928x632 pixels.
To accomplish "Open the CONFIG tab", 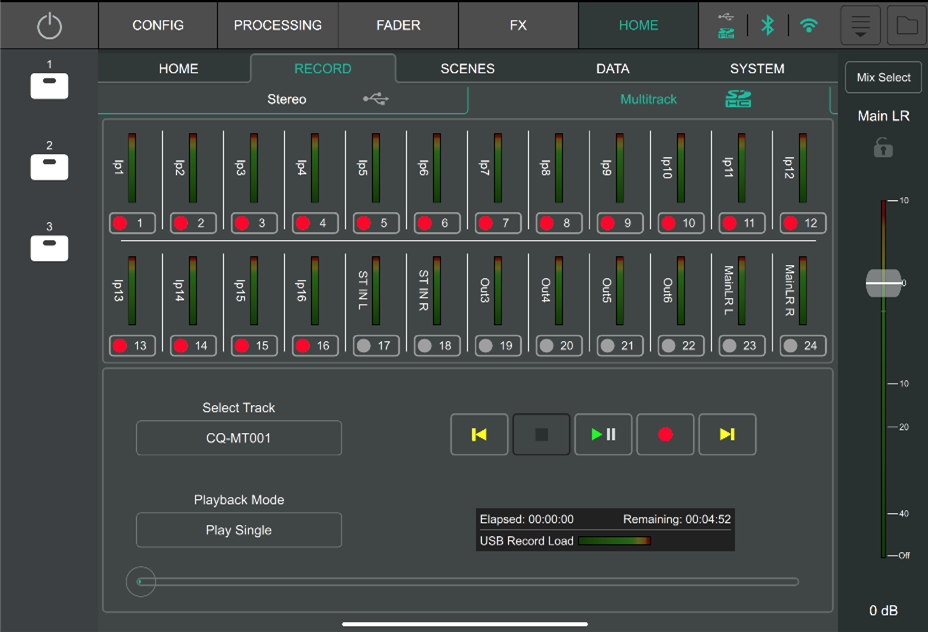I will point(158,25).
